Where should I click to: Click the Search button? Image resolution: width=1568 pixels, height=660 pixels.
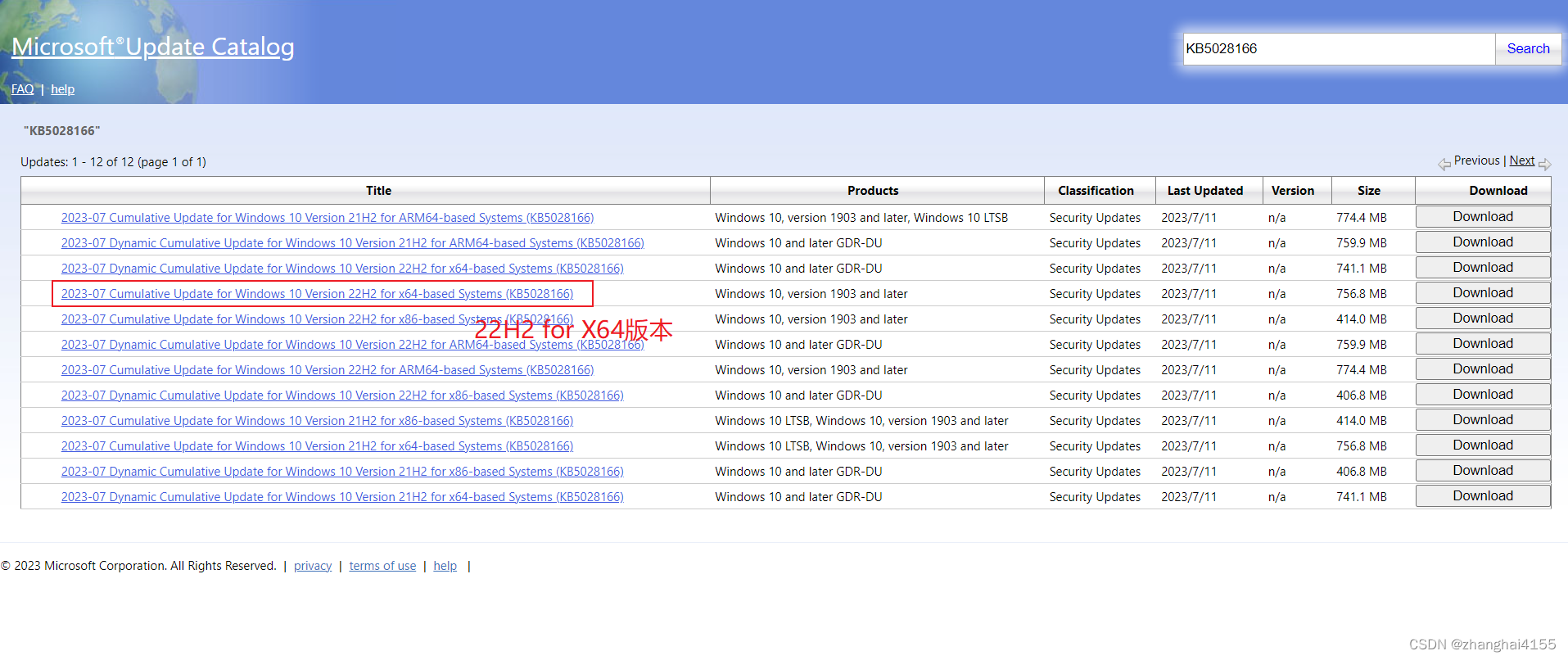point(1528,49)
